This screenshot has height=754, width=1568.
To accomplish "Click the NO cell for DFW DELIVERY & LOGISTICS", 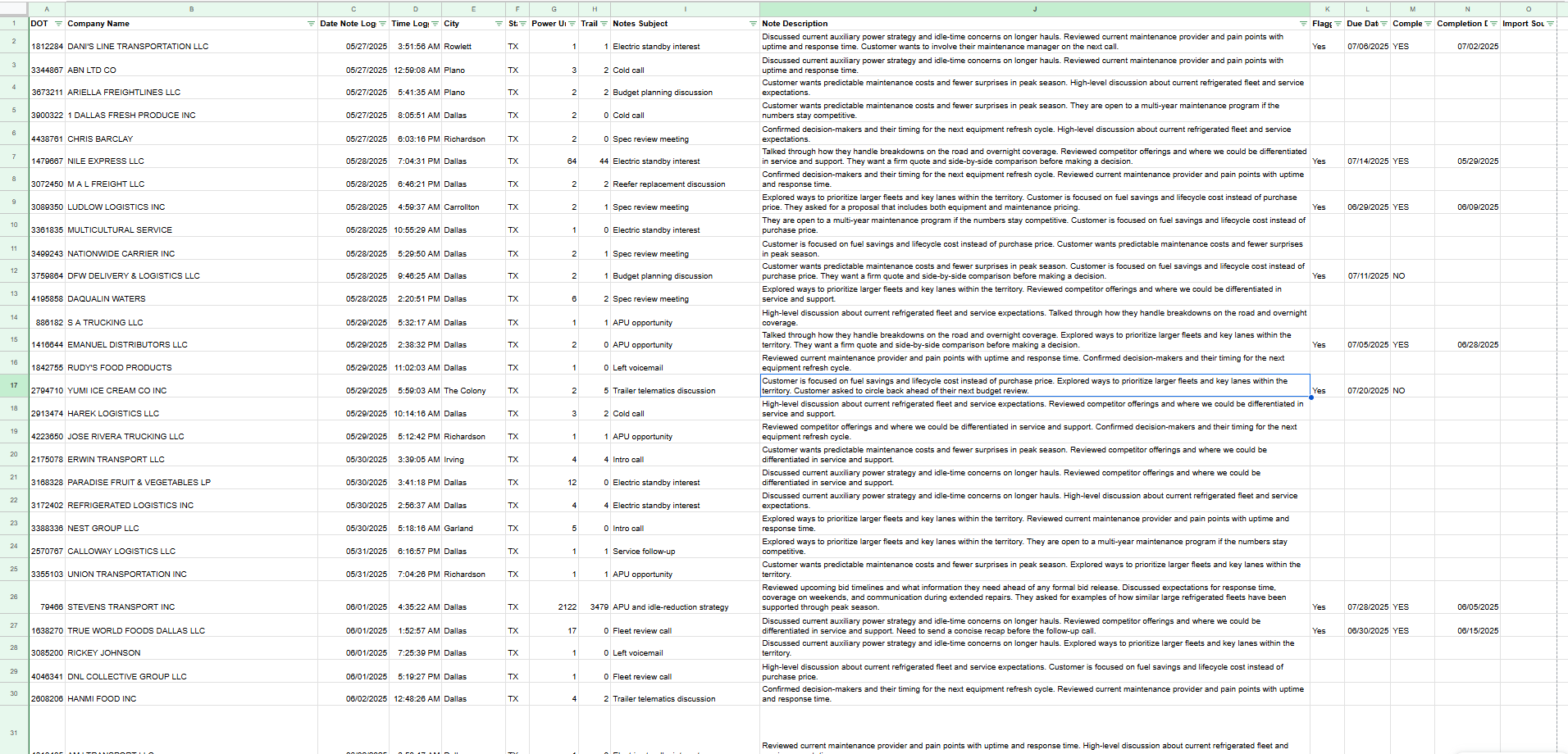I will [x=1402, y=275].
